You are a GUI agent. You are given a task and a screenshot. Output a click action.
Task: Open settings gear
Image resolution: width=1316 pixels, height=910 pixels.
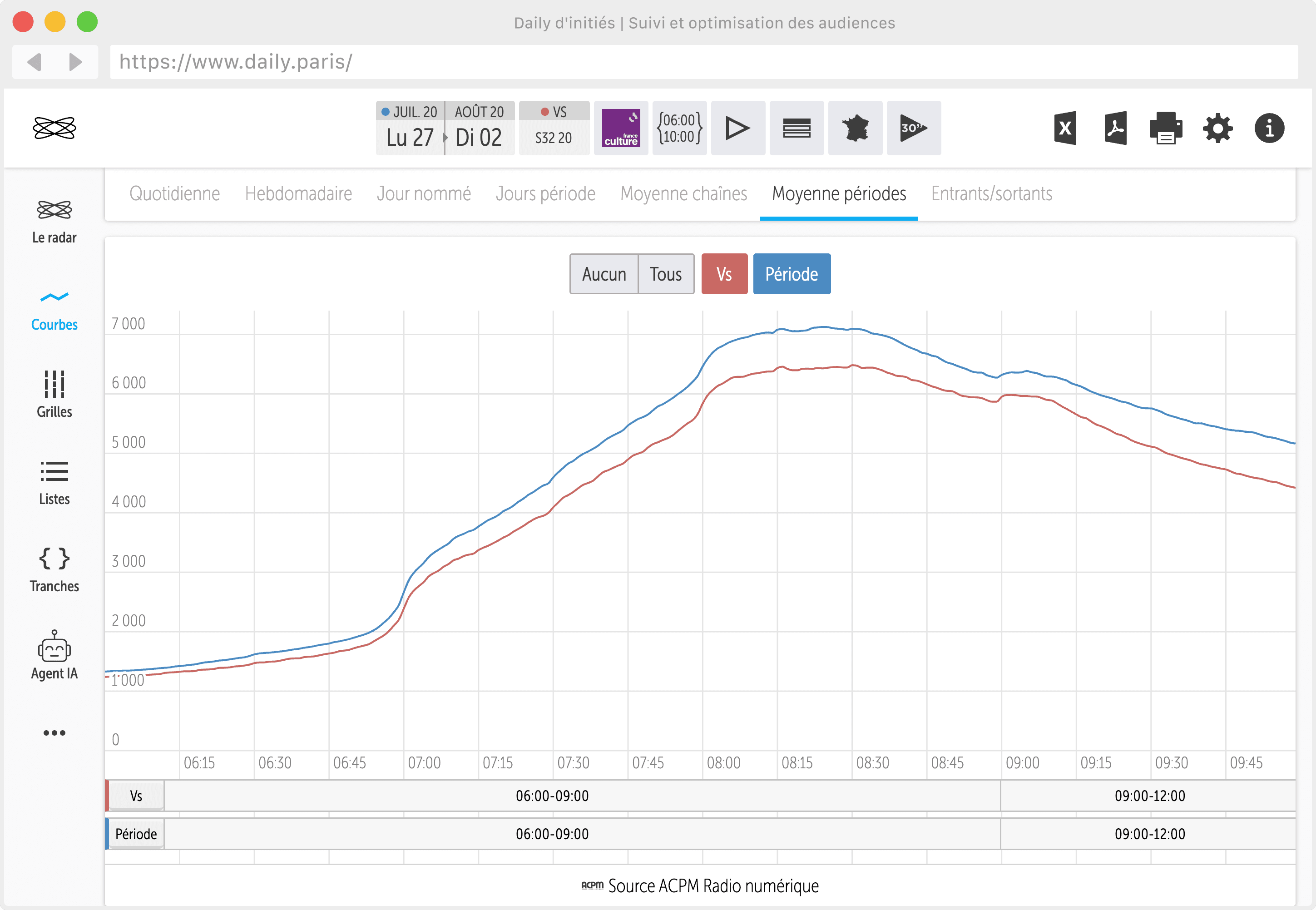coord(1217,128)
